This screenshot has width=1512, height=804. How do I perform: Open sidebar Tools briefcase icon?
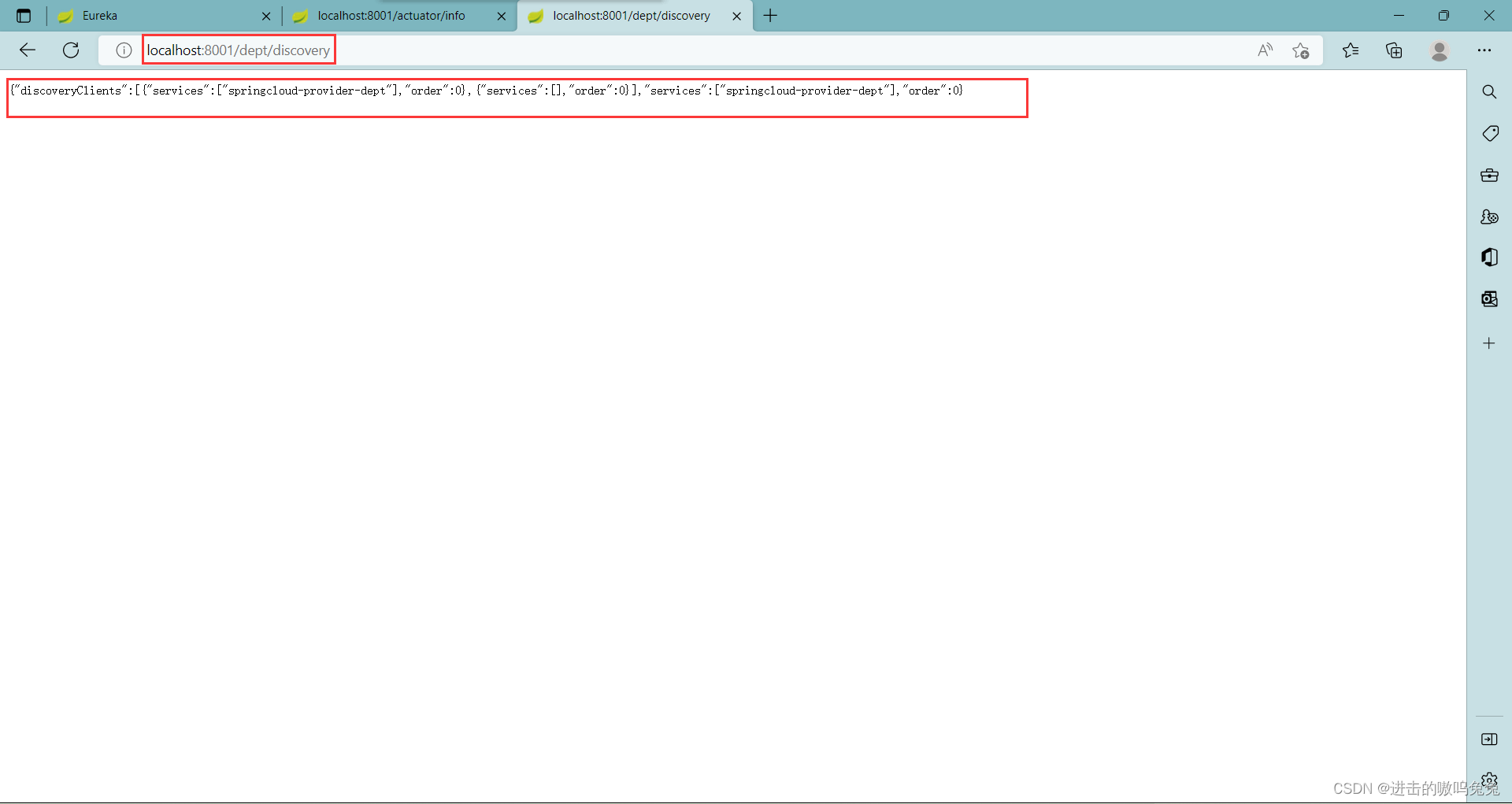pyautogui.click(x=1489, y=176)
